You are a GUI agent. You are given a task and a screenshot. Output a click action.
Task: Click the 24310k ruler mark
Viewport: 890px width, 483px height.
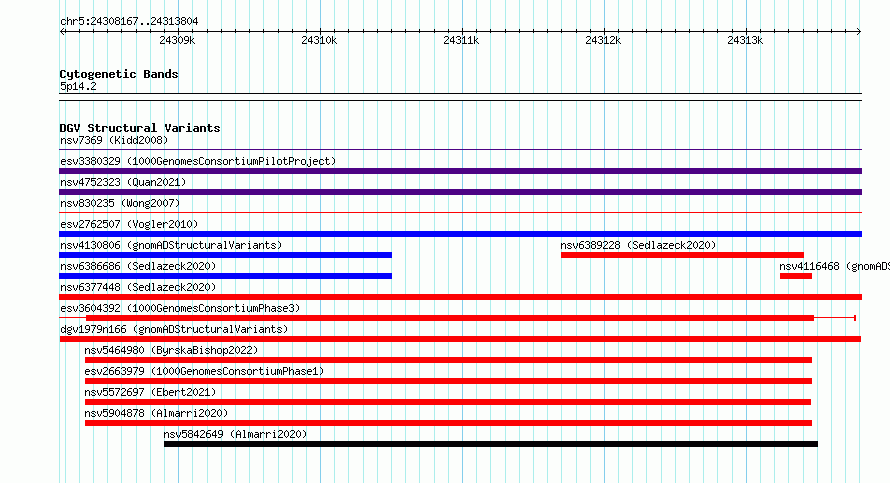click(x=319, y=40)
